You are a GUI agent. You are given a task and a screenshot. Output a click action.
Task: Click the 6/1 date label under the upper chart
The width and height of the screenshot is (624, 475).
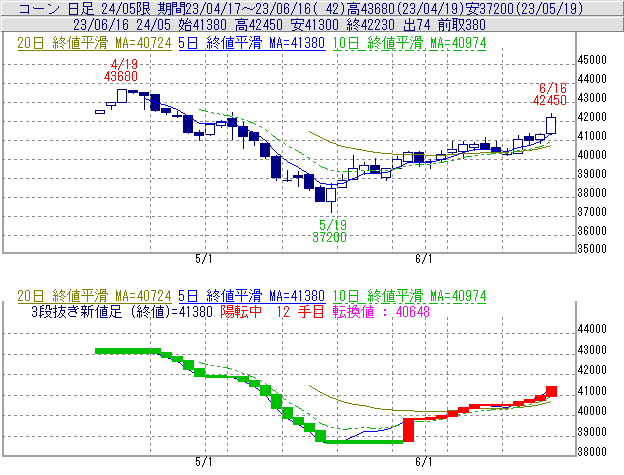tap(424, 259)
